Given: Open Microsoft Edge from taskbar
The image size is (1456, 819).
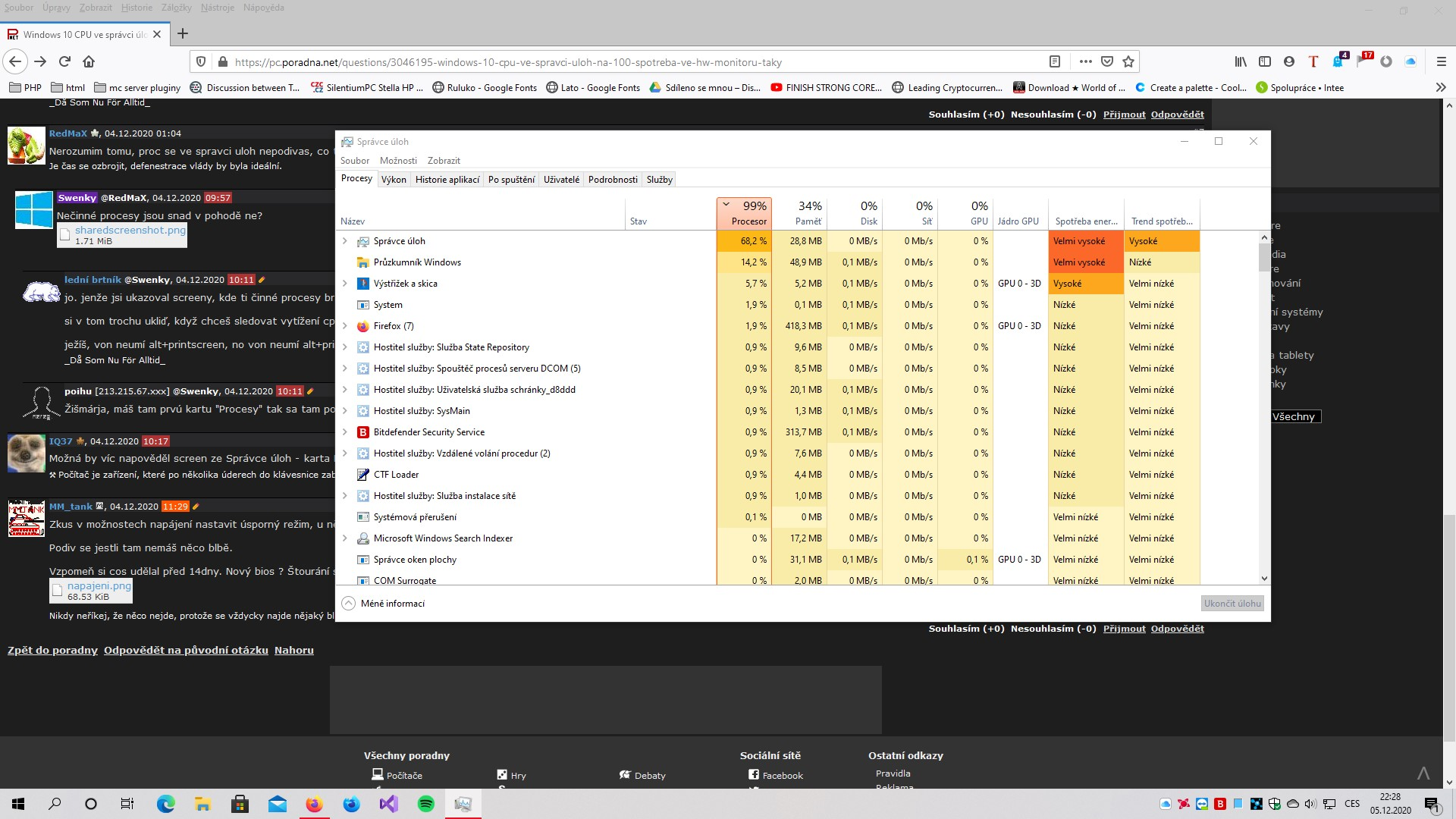Looking at the screenshot, I should pyautogui.click(x=165, y=804).
